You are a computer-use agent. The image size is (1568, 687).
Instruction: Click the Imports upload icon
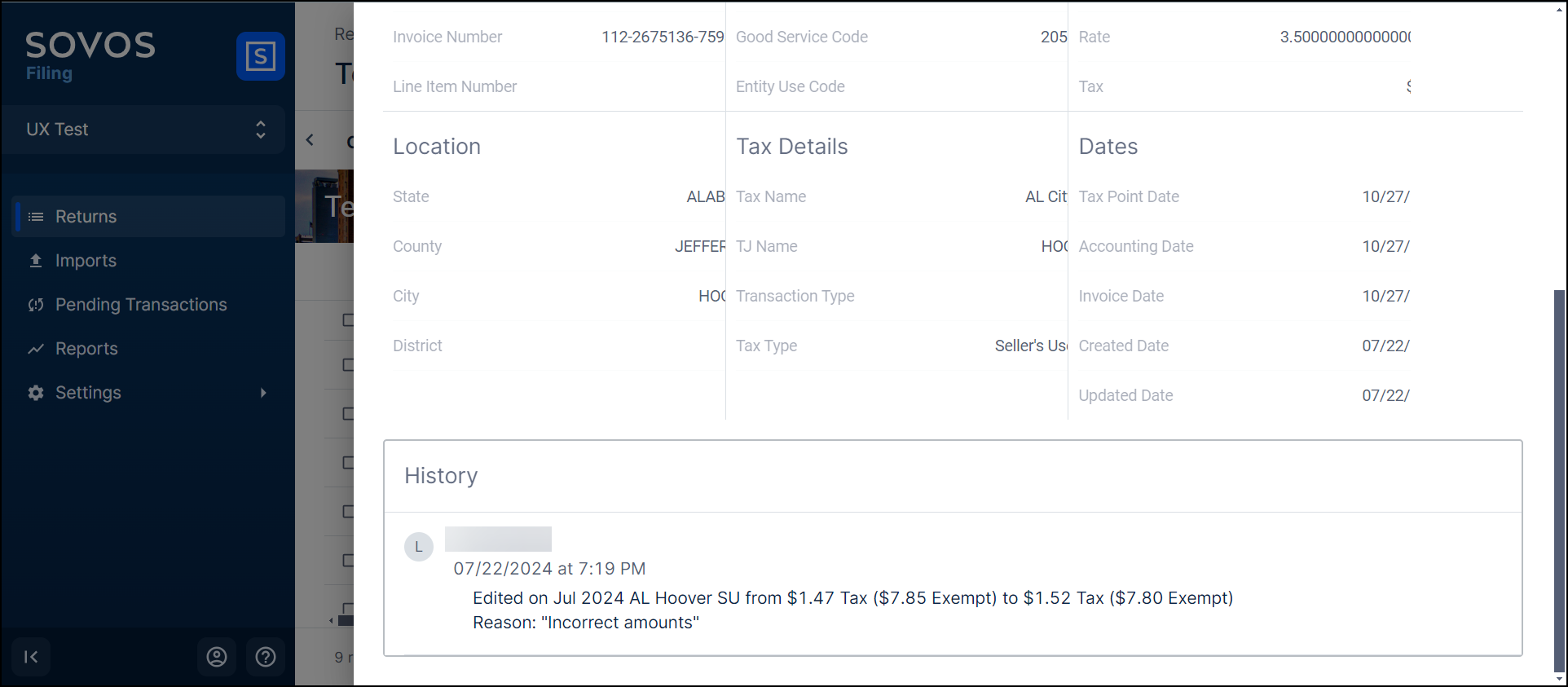pyautogui.click(x=36, y=261)
